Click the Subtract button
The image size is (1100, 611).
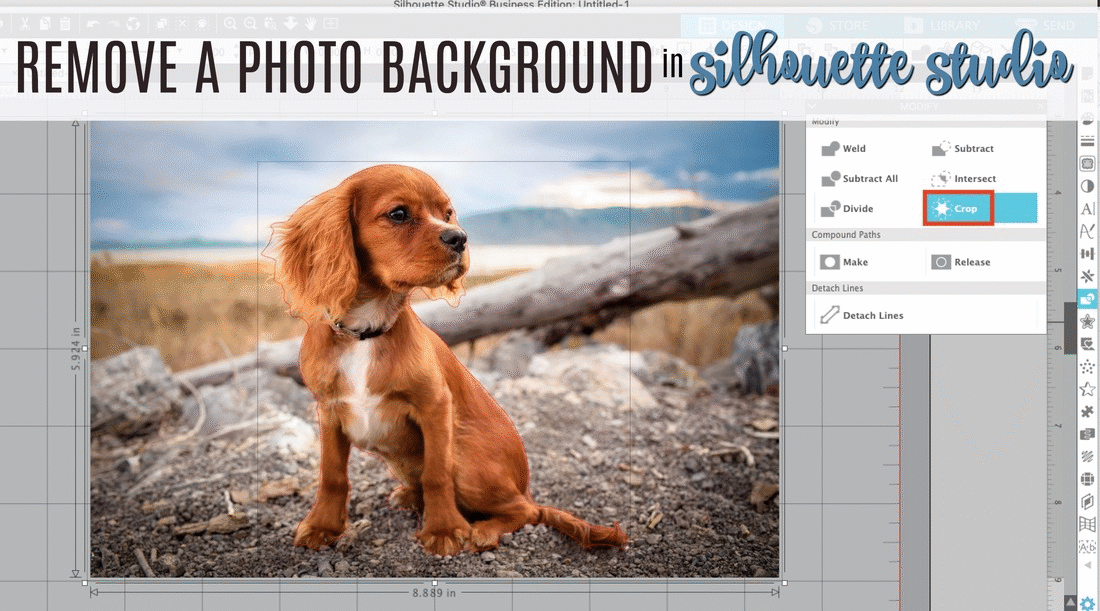(x=962, y=148)
